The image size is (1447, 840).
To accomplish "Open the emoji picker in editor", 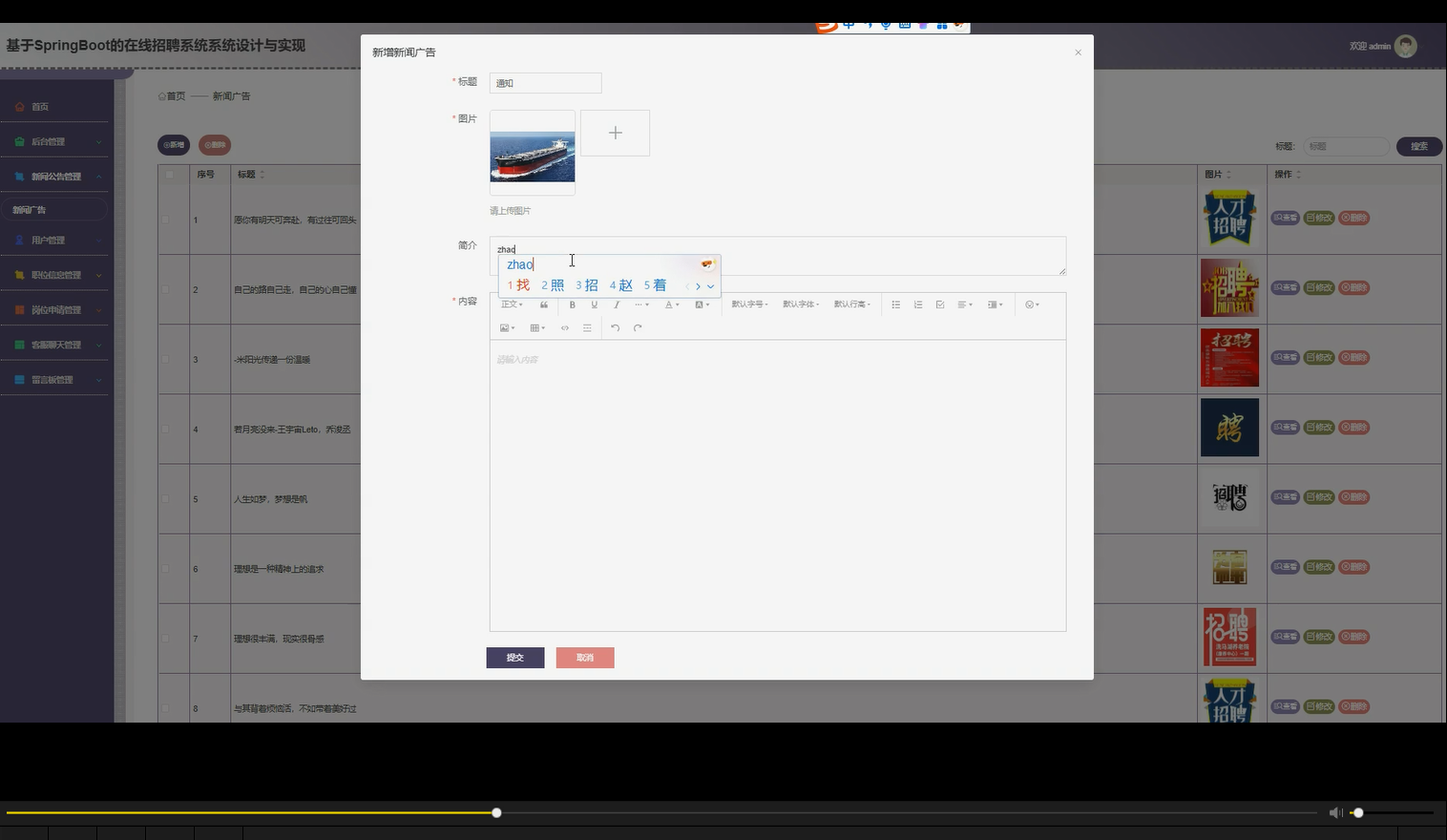I will click(x=1032, y=304).
